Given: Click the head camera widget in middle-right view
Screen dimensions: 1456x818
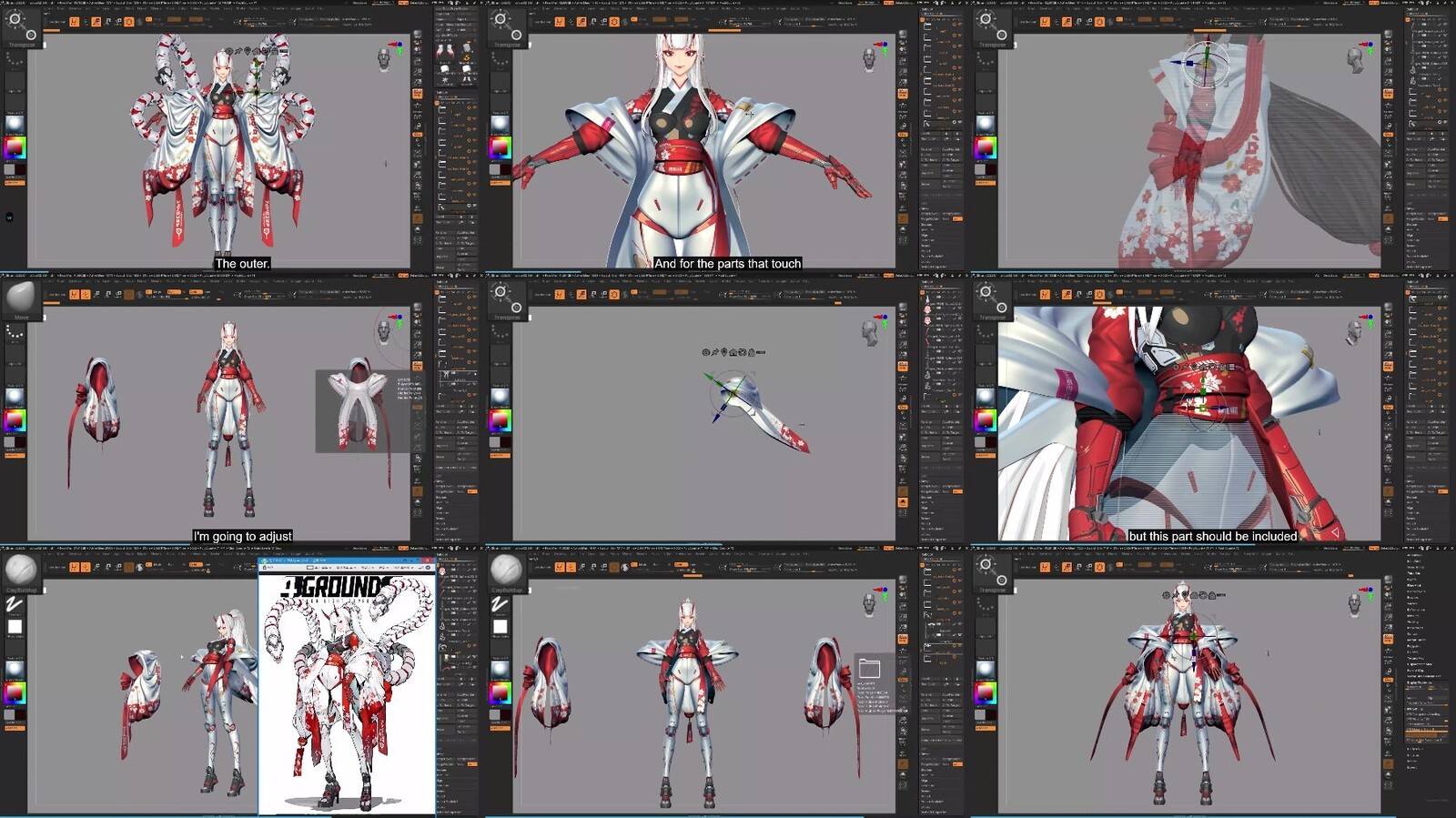Looking at the screenshot, I should coord(1355,333).
